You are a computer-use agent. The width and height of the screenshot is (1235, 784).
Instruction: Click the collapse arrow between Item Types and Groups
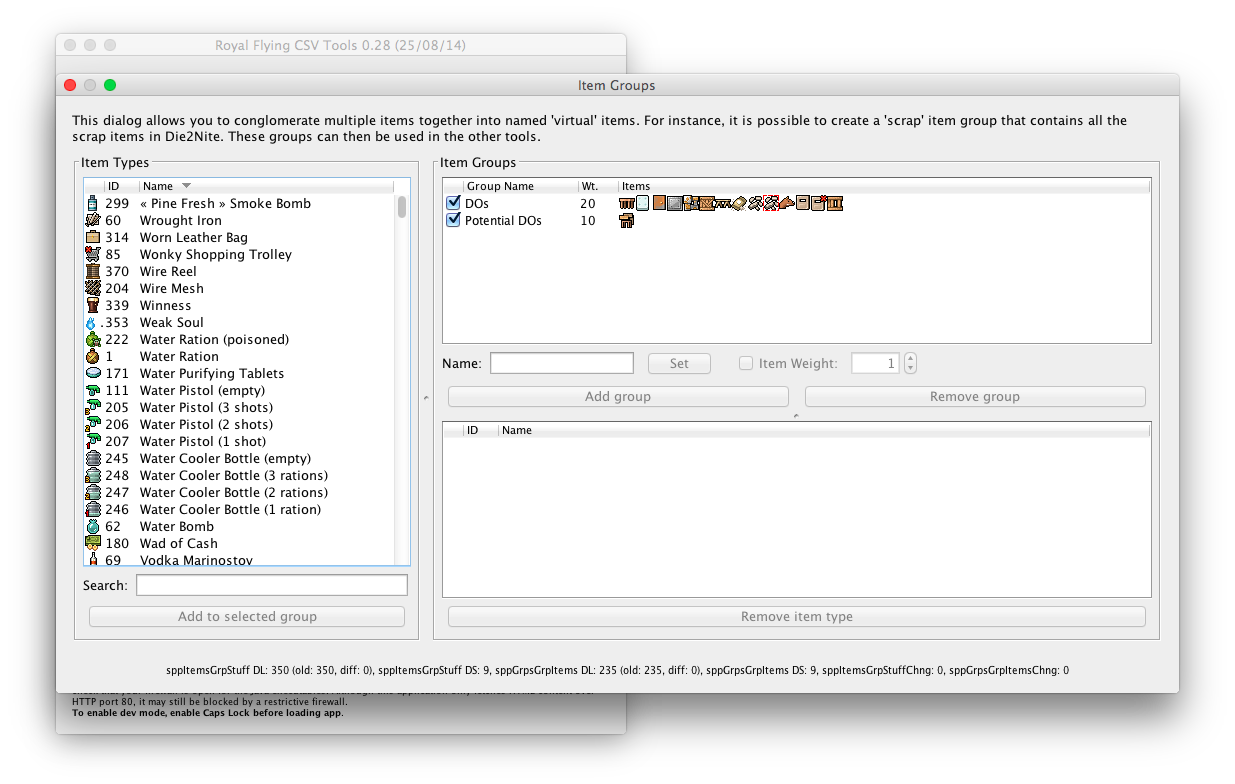(x=426, y=398)
